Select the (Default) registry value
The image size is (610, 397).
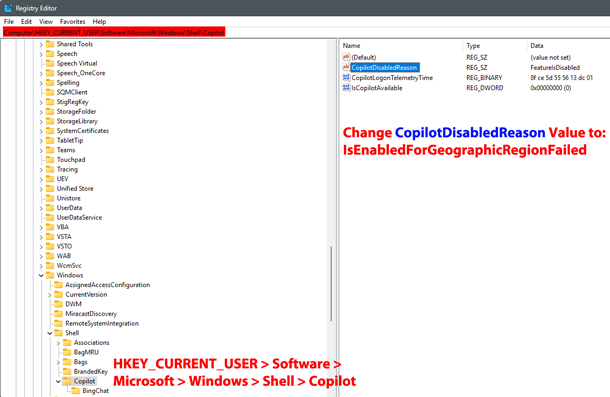(364, 58)
